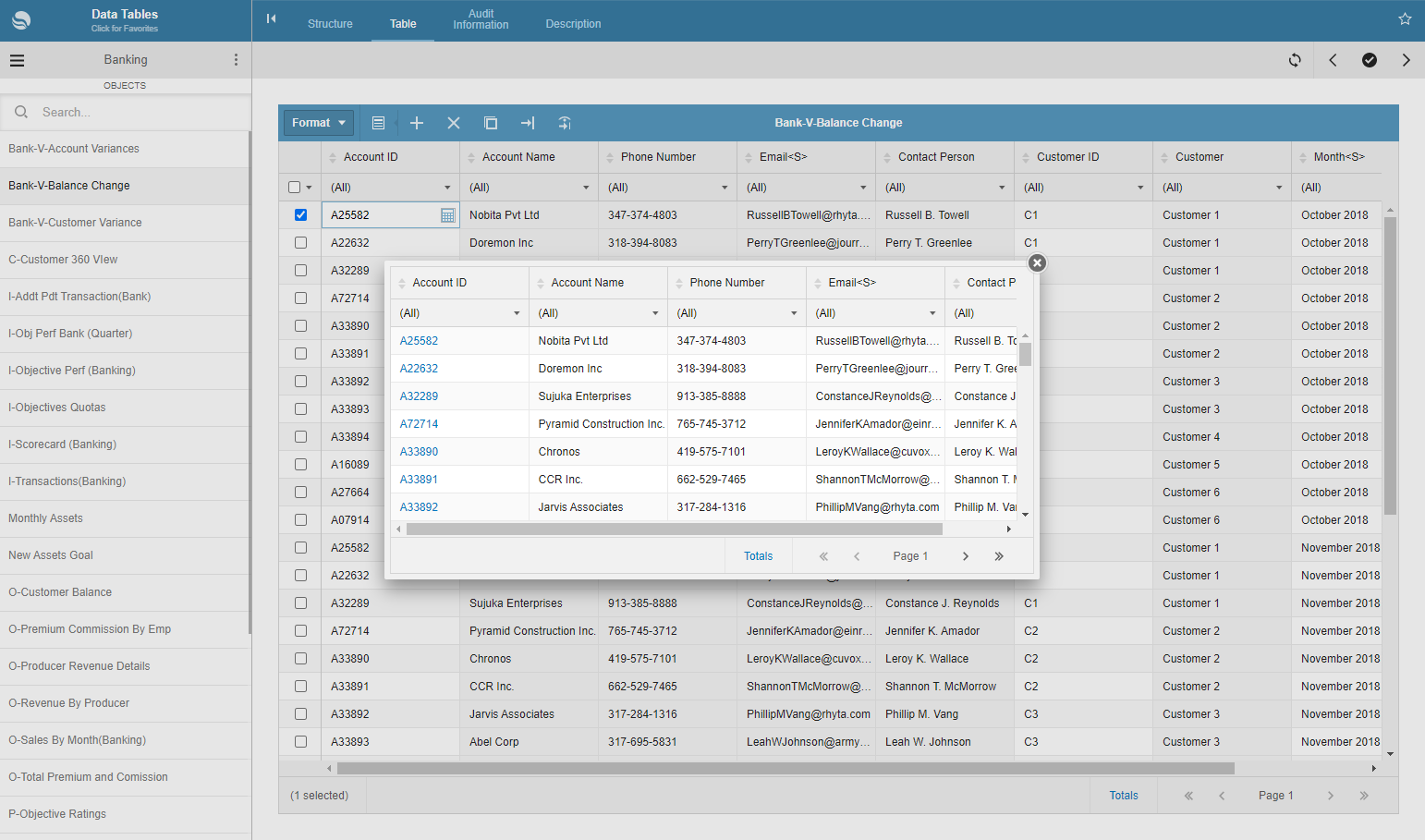Click the black checkmark confirm icon
The image size is (1425, 840).
click(x=1370, y=60)
